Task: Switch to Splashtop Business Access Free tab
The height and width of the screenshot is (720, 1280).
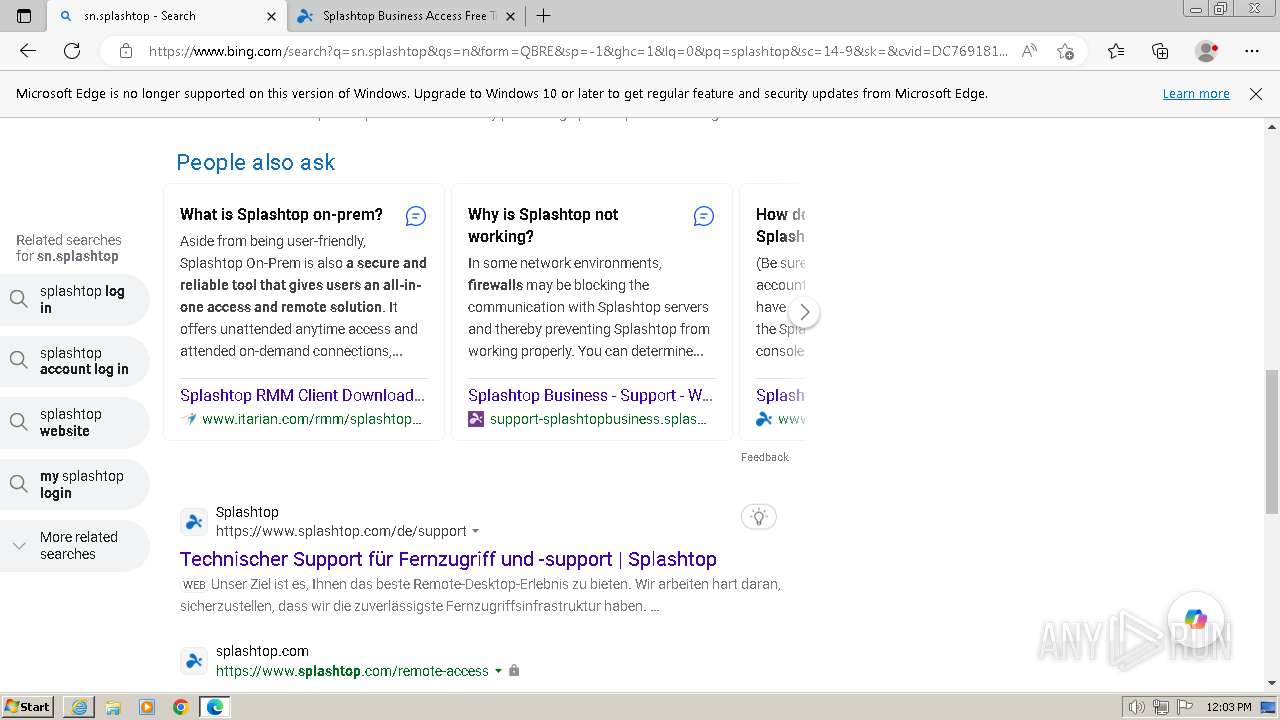Action: pyautogui.click(x=406, y=16)
